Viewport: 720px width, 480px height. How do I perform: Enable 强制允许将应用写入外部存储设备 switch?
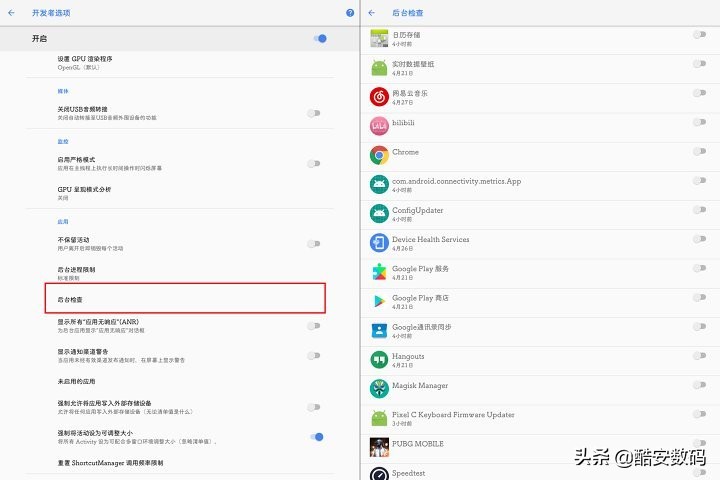point(314,407)
